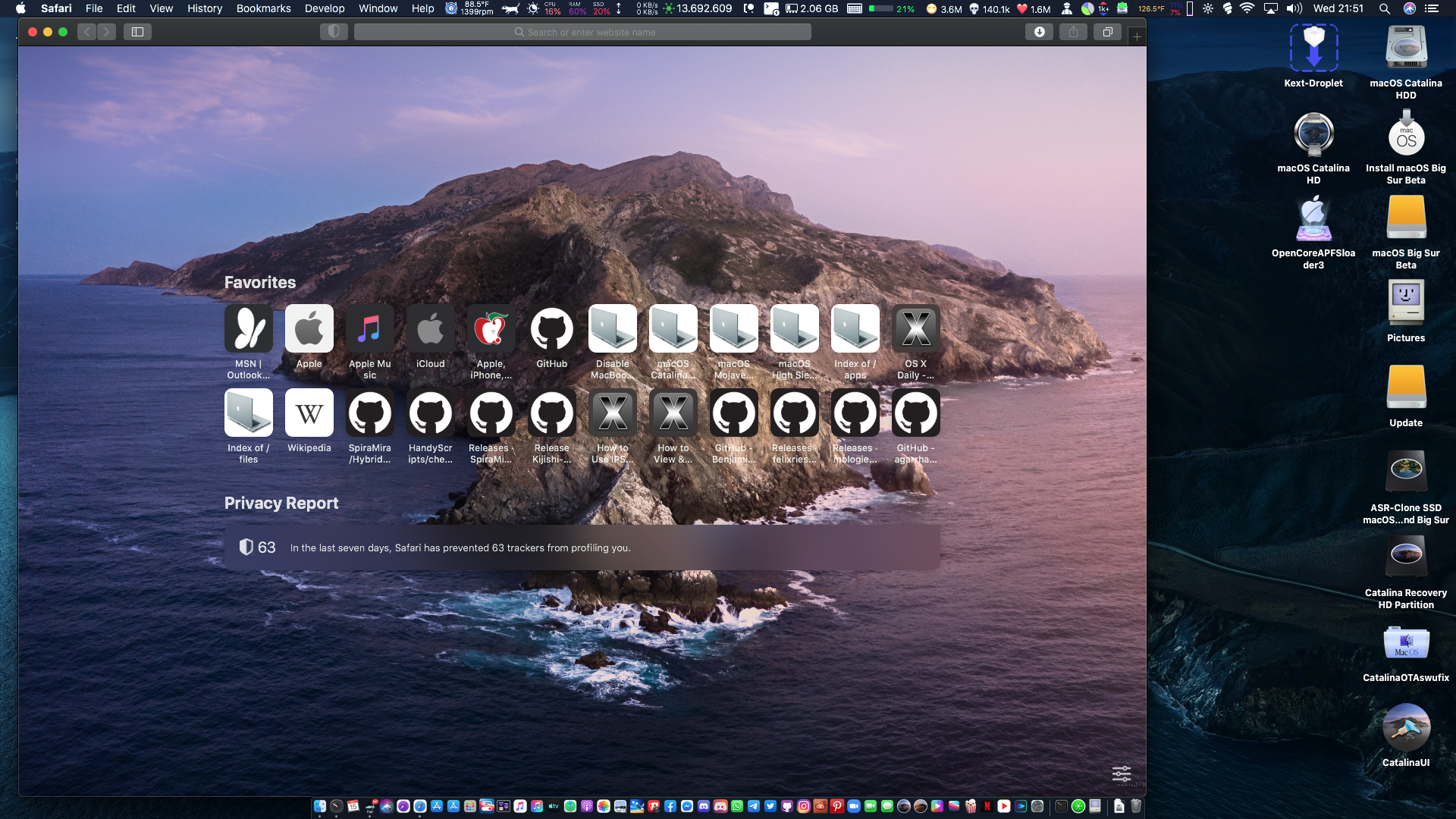The height and width of the screenshot is (819, 1456).
Task: Open the Apple Music favorite
Action: 369,329
